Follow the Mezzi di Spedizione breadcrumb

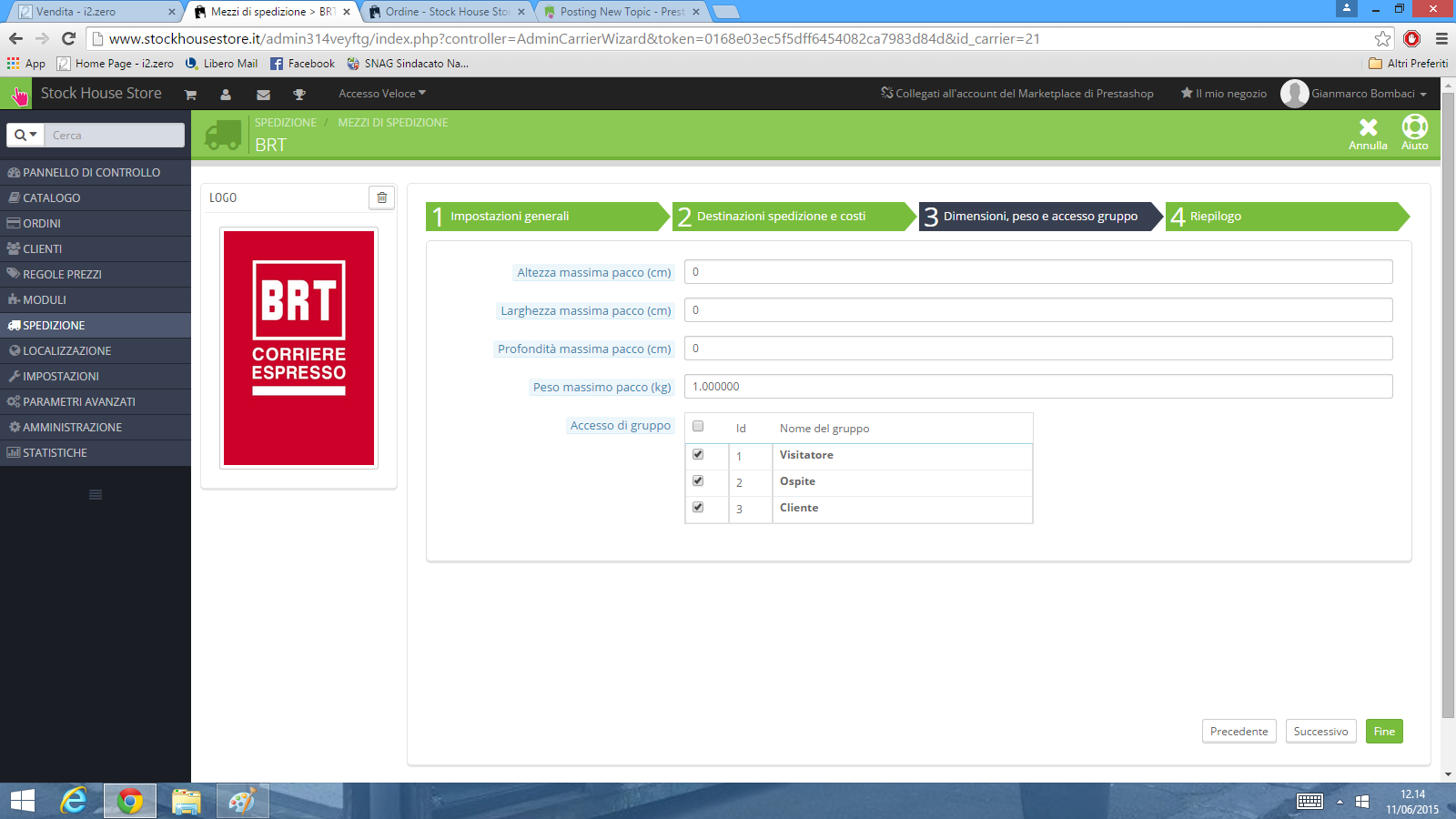(x=393, y=123)
